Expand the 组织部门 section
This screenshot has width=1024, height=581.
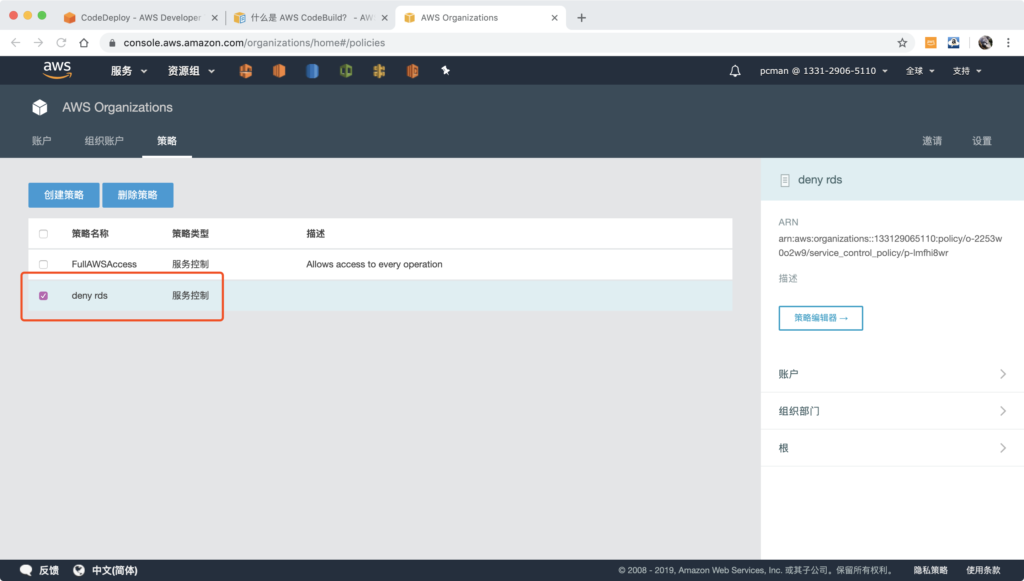click(x=892, y=411)
